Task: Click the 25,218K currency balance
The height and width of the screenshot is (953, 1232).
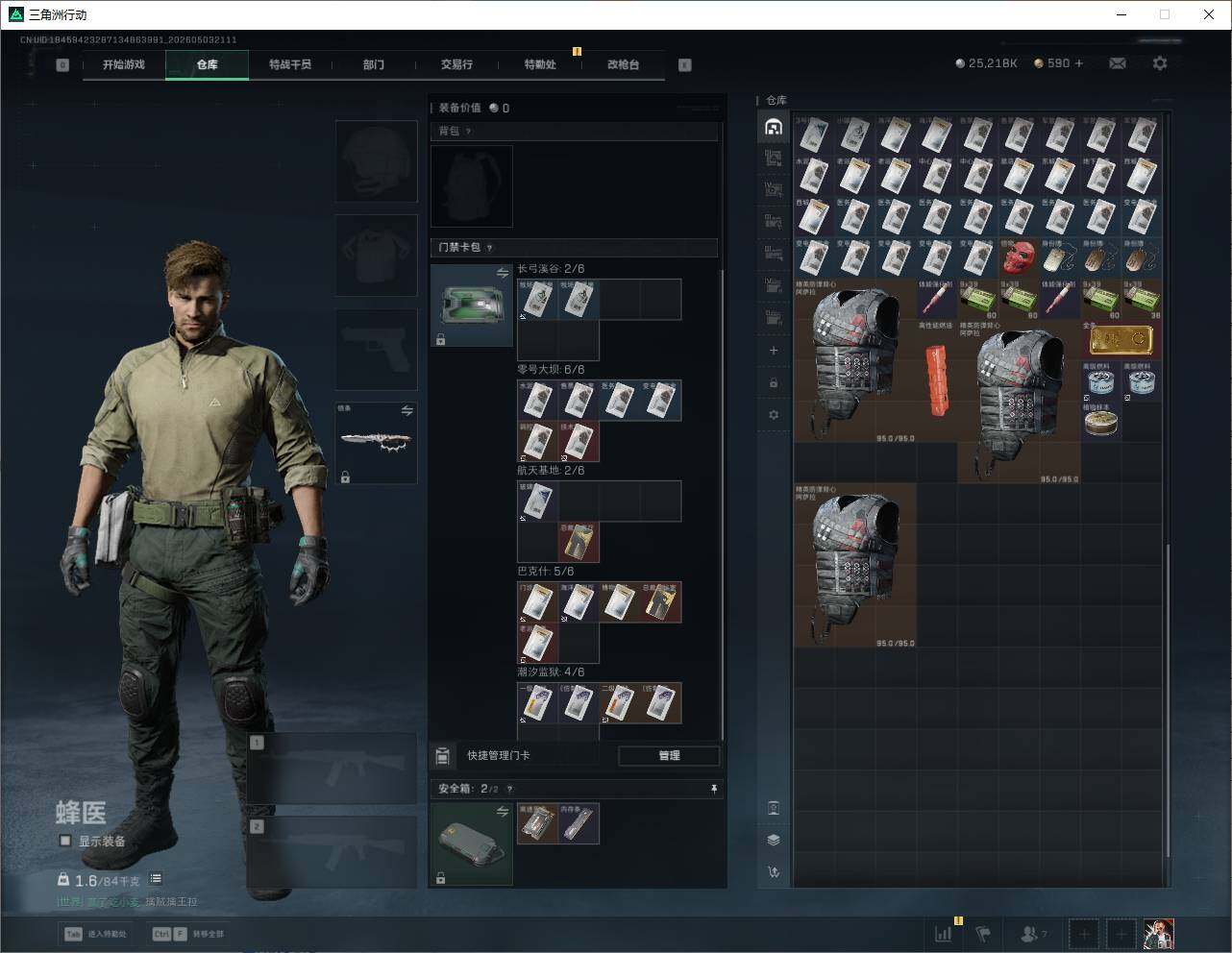Action: (986, 63)
